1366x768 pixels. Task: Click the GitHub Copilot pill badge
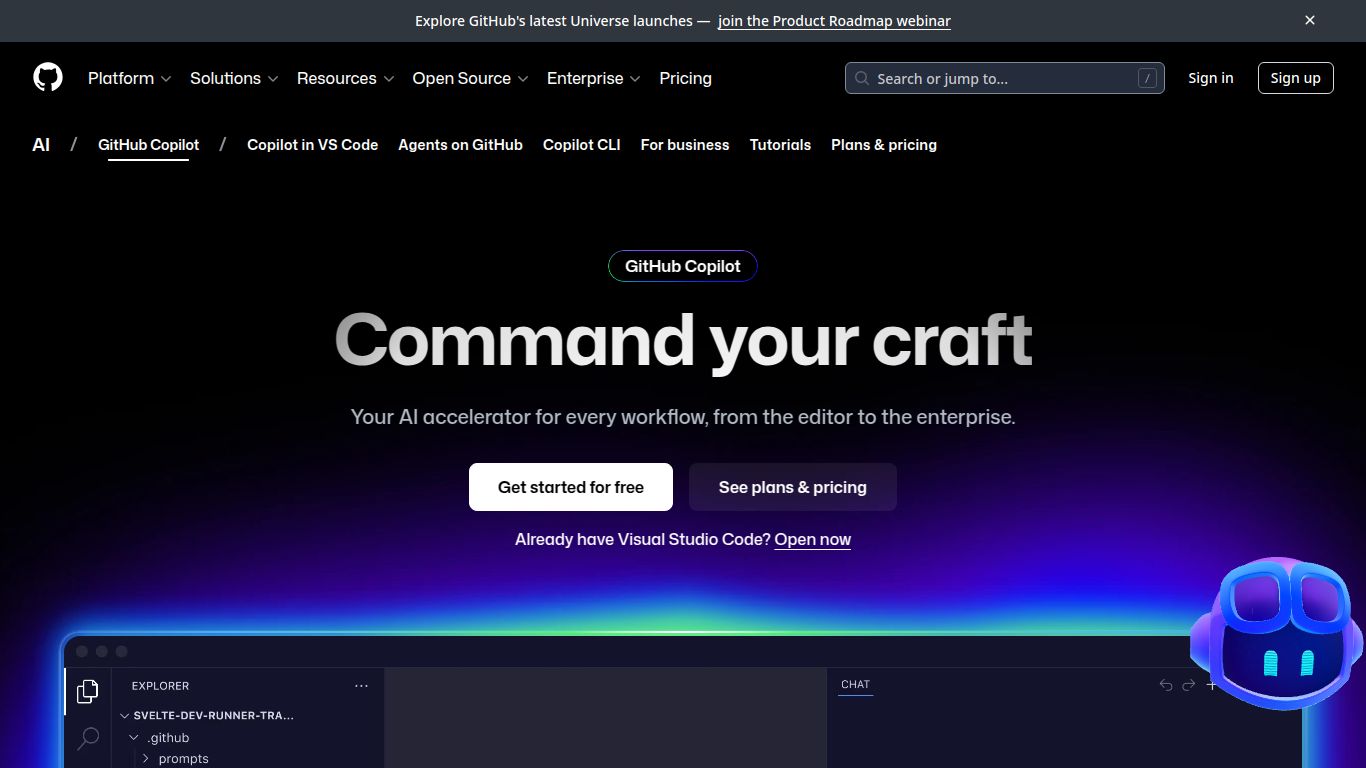click(682, 266)
